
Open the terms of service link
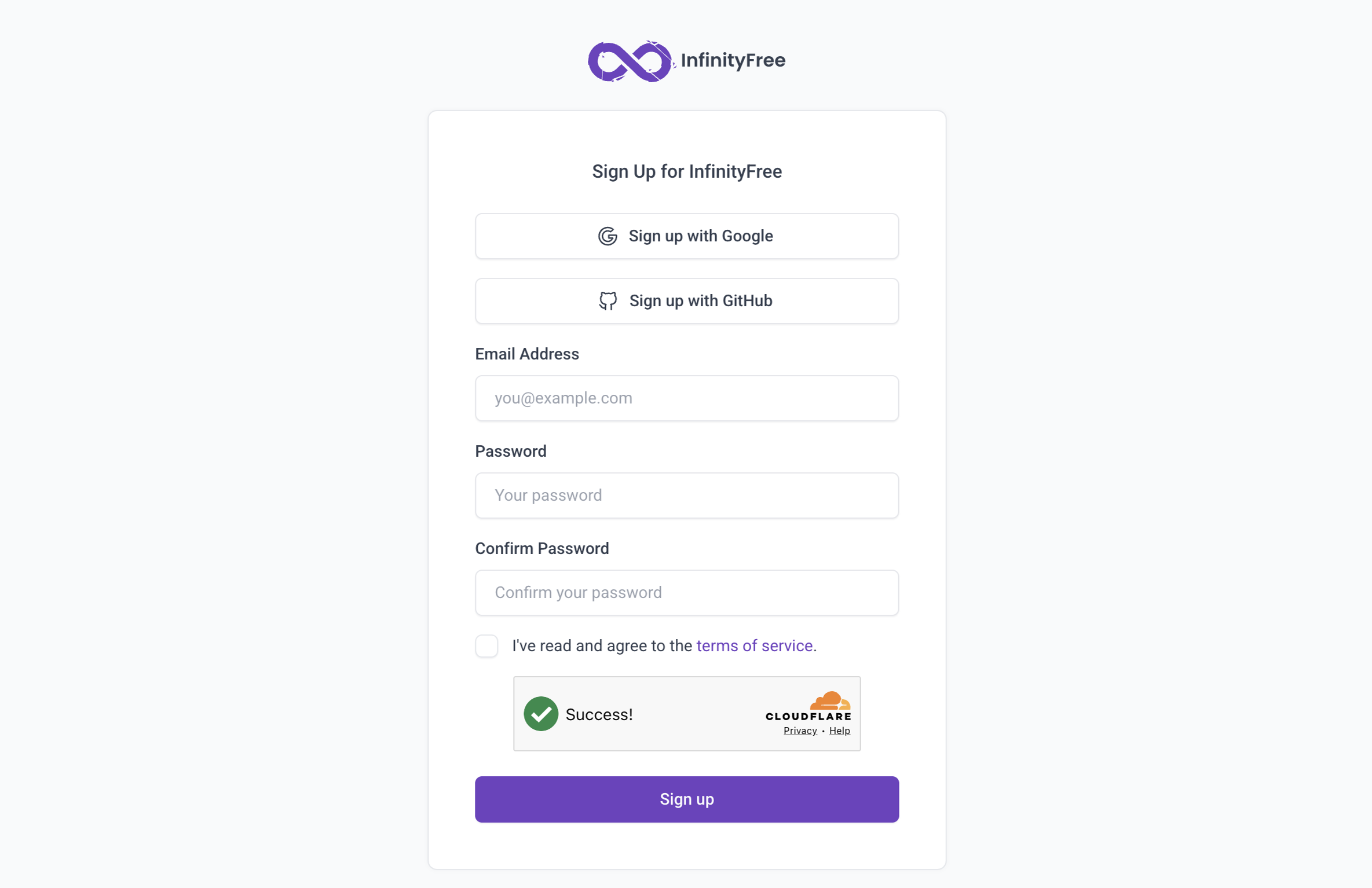click(754, 645)
